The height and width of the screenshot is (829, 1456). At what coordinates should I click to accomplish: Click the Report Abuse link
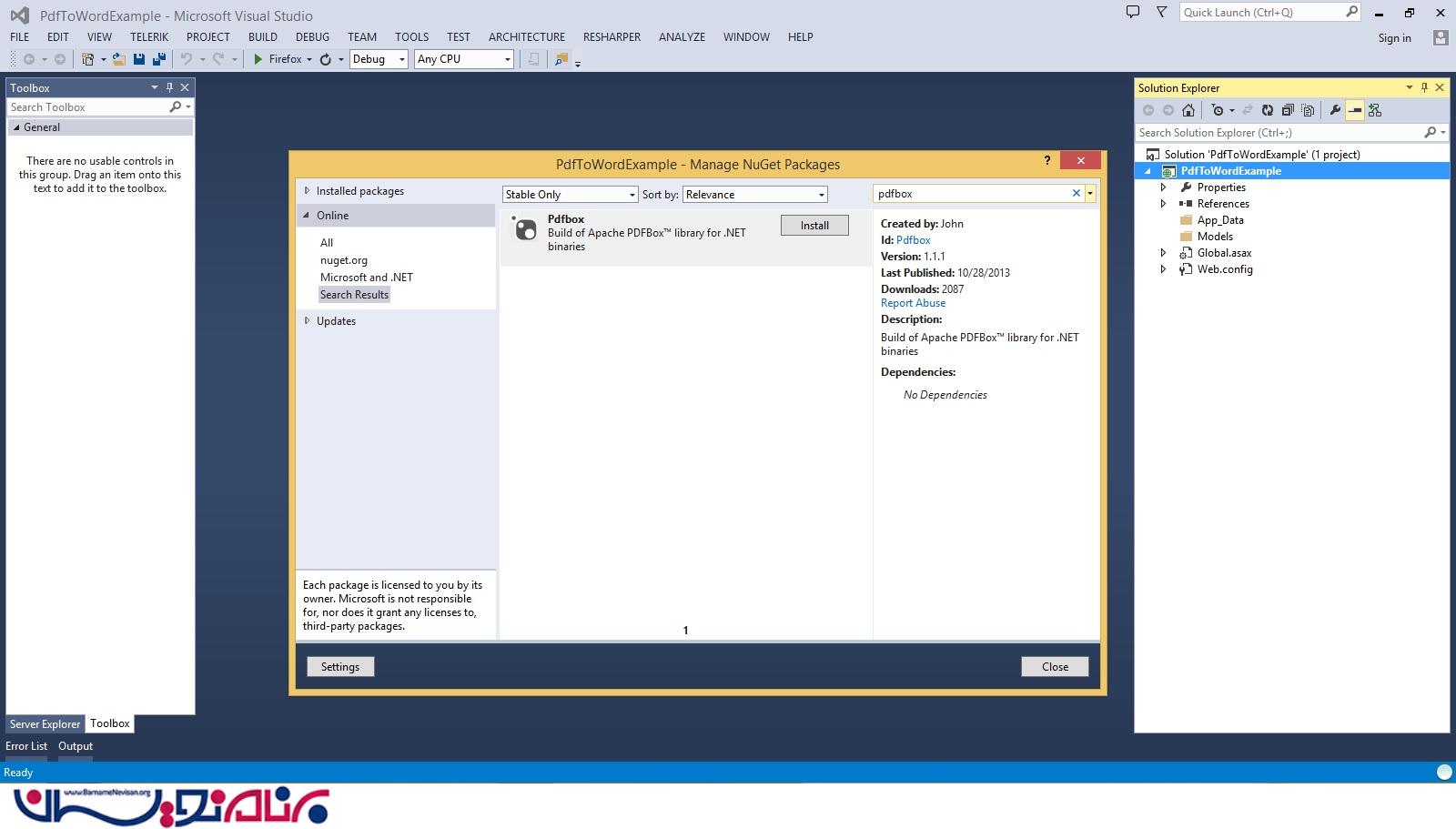[x=913, y=303]
